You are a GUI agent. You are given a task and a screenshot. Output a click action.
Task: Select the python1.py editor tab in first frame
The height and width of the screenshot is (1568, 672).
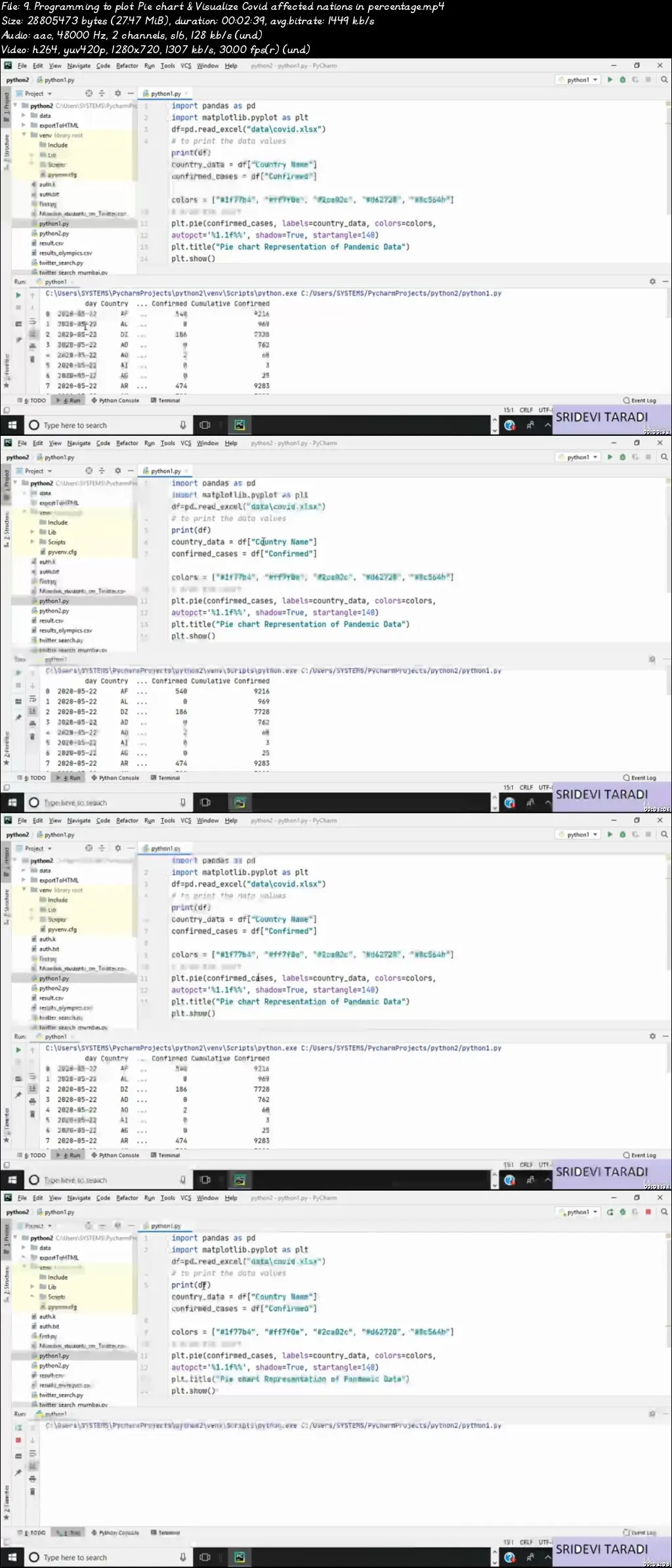click(165, 93)
